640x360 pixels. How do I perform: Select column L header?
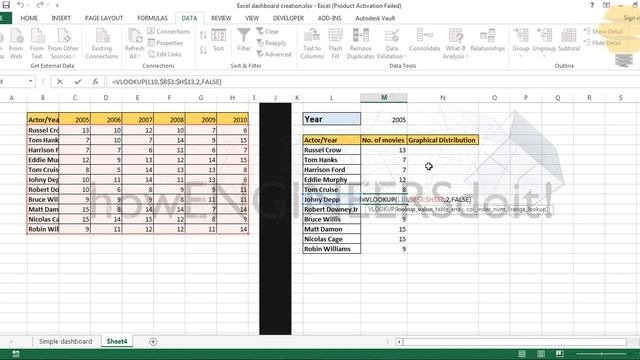click(331, 98)
